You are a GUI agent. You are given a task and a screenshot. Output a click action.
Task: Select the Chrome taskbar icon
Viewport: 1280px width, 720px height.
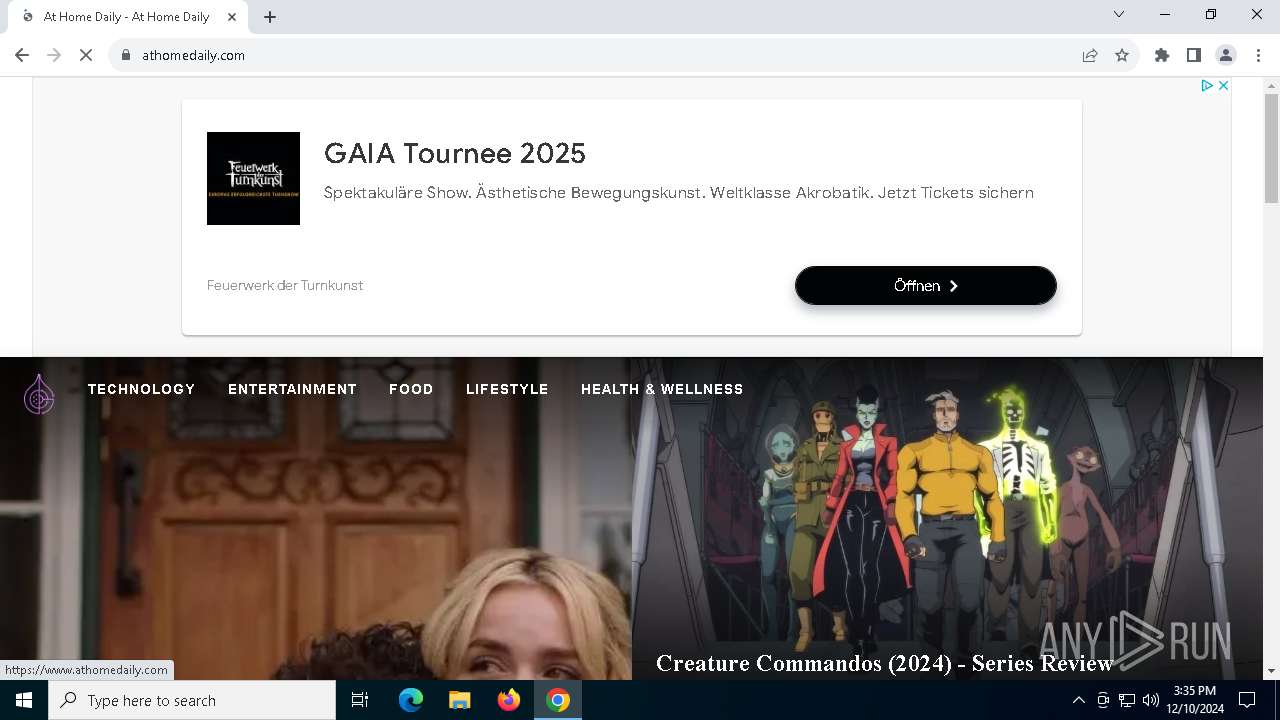tap(558, 700)
